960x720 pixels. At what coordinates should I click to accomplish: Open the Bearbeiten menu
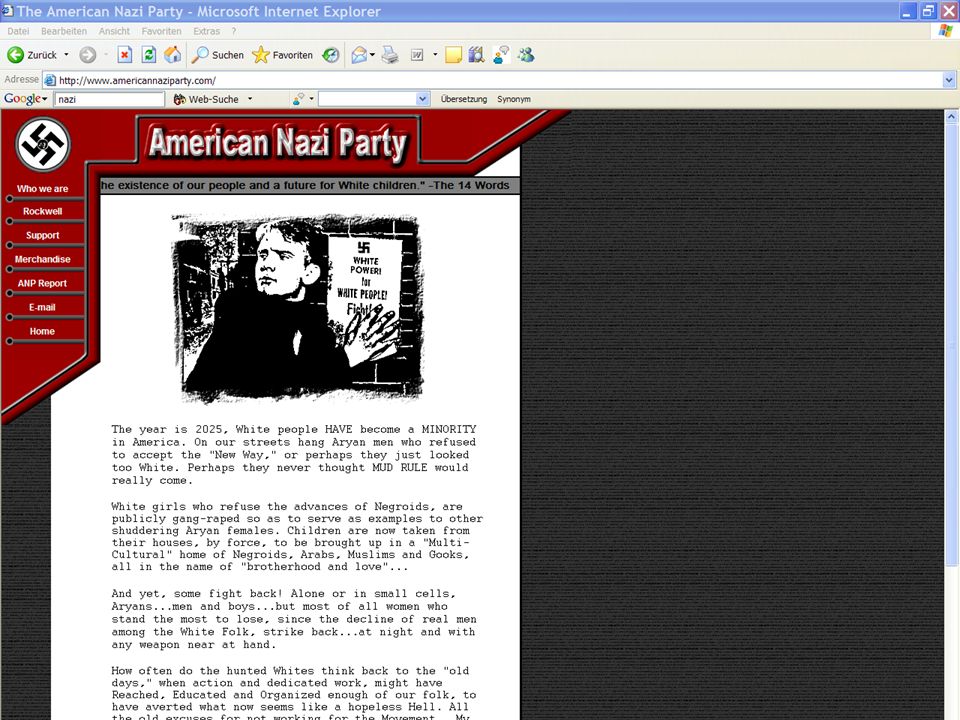(x=64, y=31)
